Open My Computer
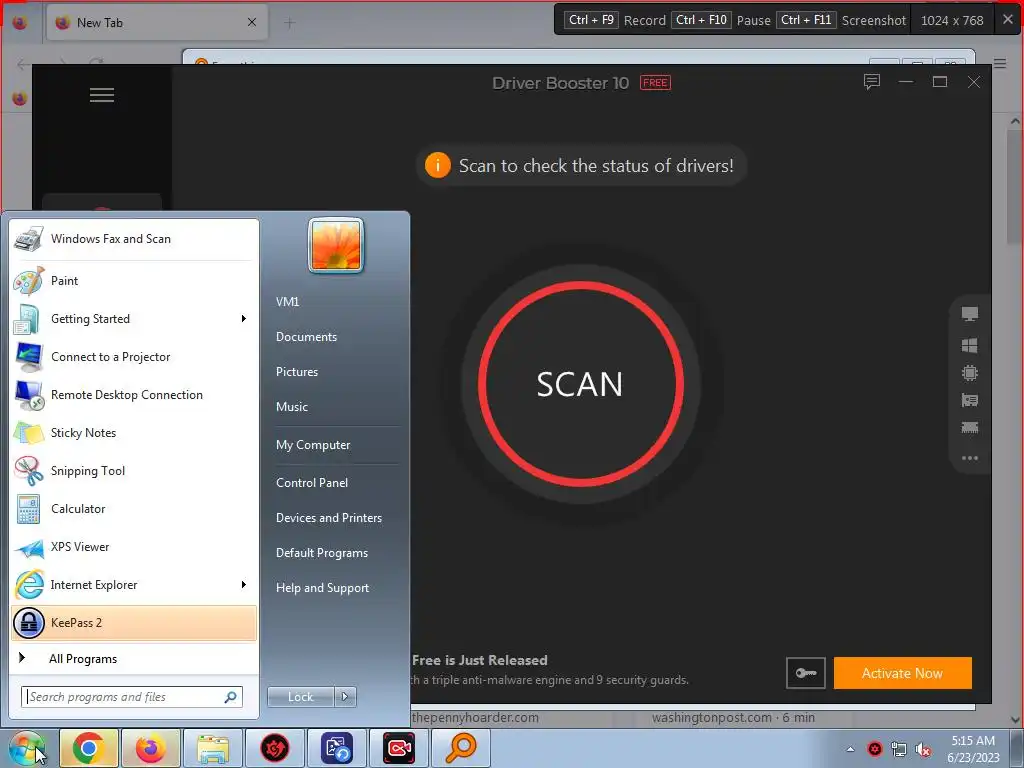 pyautogui.click(x=313, y=445)
